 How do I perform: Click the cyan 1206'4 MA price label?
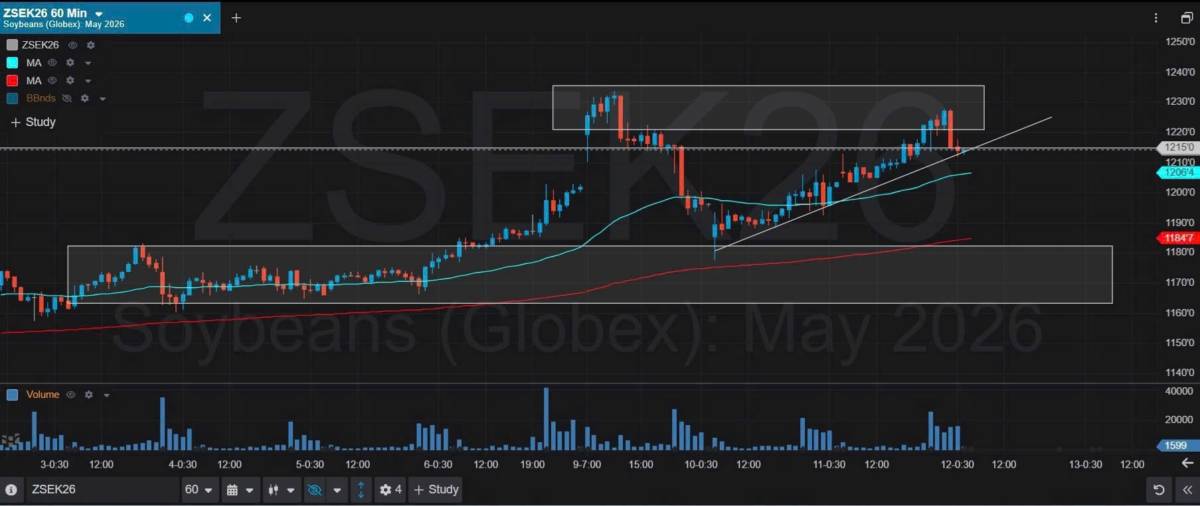[1177, 172]
